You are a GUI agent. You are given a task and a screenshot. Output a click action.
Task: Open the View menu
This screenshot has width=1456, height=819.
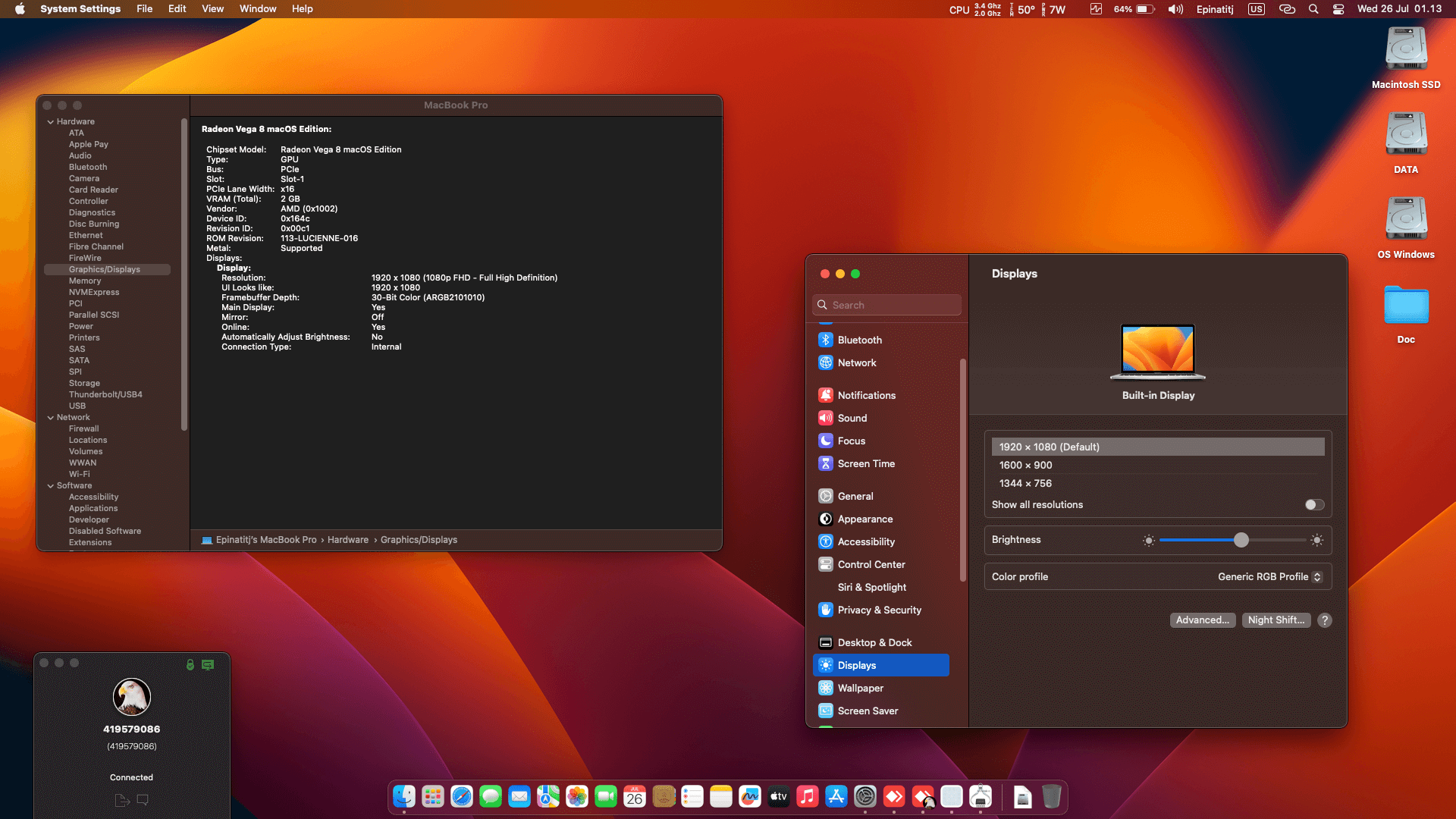click(x=212, y=8)
